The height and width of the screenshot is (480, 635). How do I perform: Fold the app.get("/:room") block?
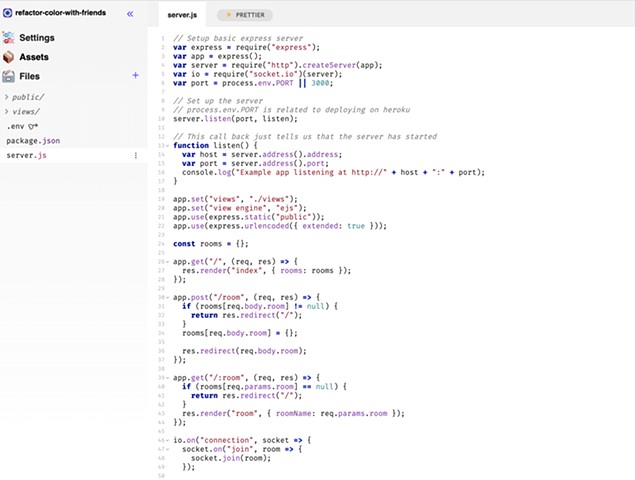(x=167, y=378)
